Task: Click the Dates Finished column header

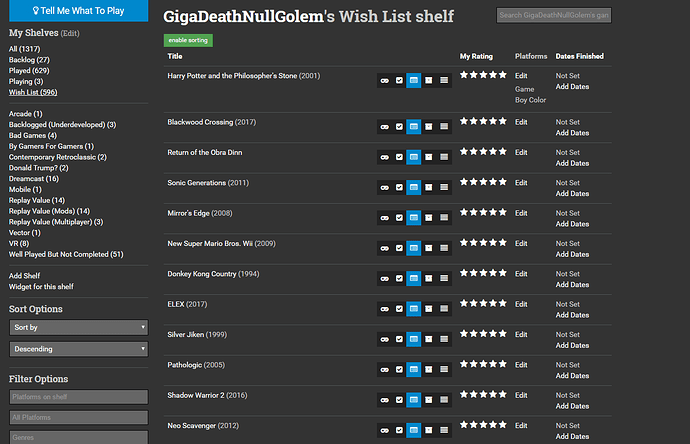Action: [580, 56]
